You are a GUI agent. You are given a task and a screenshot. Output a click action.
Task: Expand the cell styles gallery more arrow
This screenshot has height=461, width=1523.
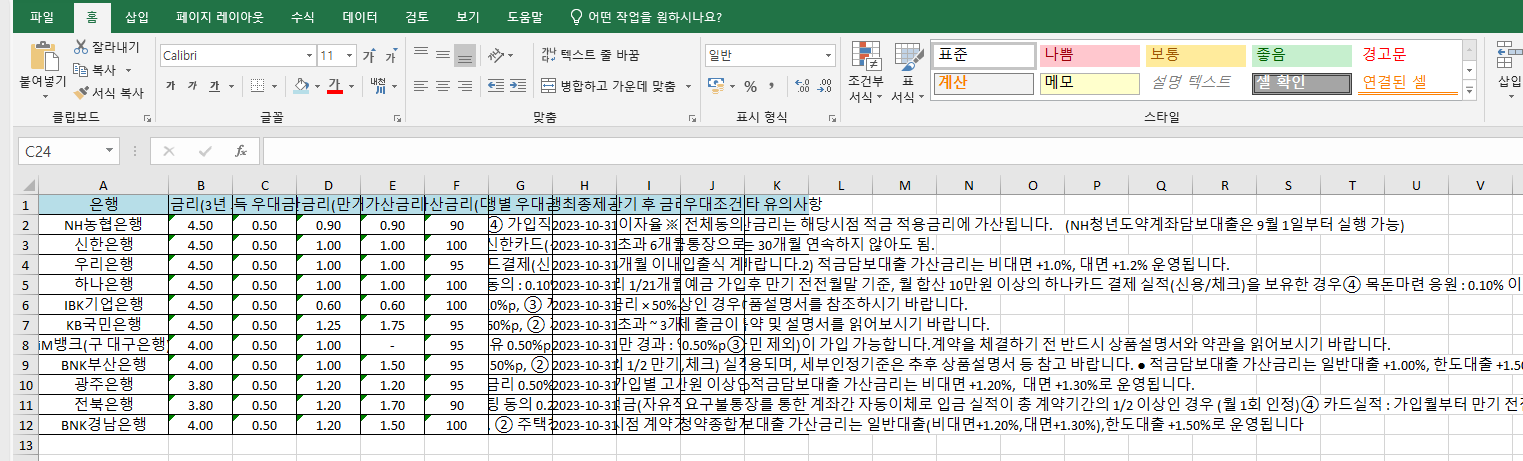(1469, 89)
